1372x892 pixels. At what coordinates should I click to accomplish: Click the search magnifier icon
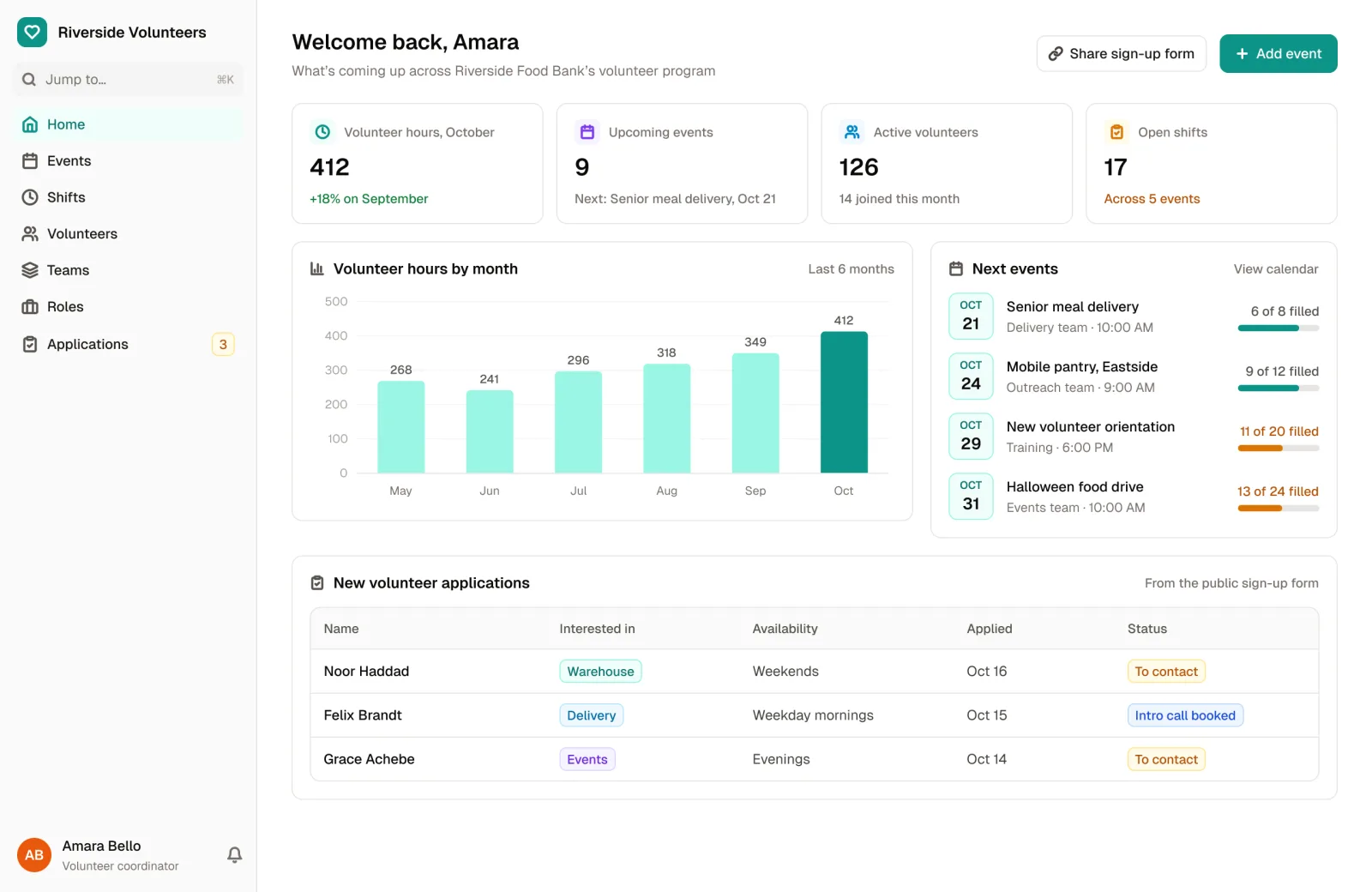click(x=29, y=80)
